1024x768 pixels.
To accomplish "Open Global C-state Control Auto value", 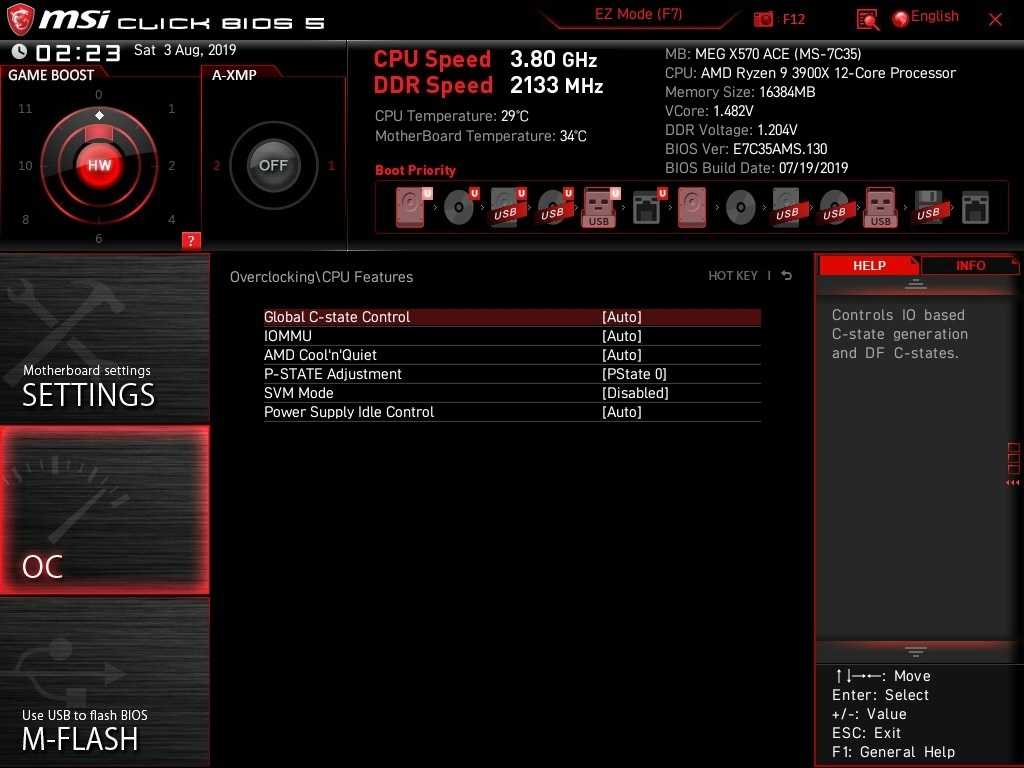I will click(x=621, y=317).
